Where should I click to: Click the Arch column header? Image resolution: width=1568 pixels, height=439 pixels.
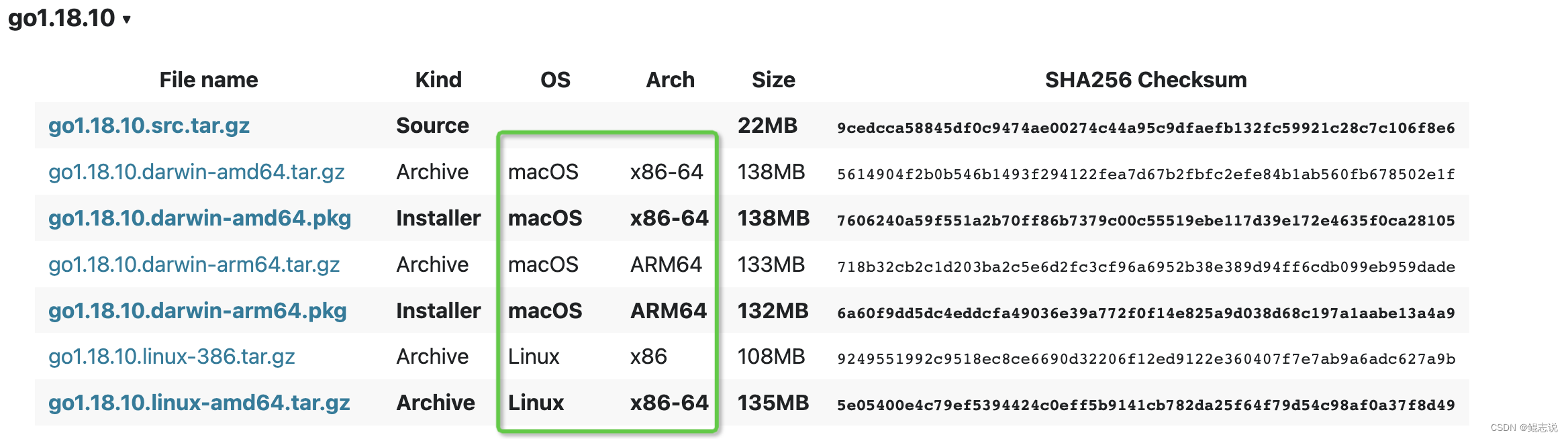point(670,80)
